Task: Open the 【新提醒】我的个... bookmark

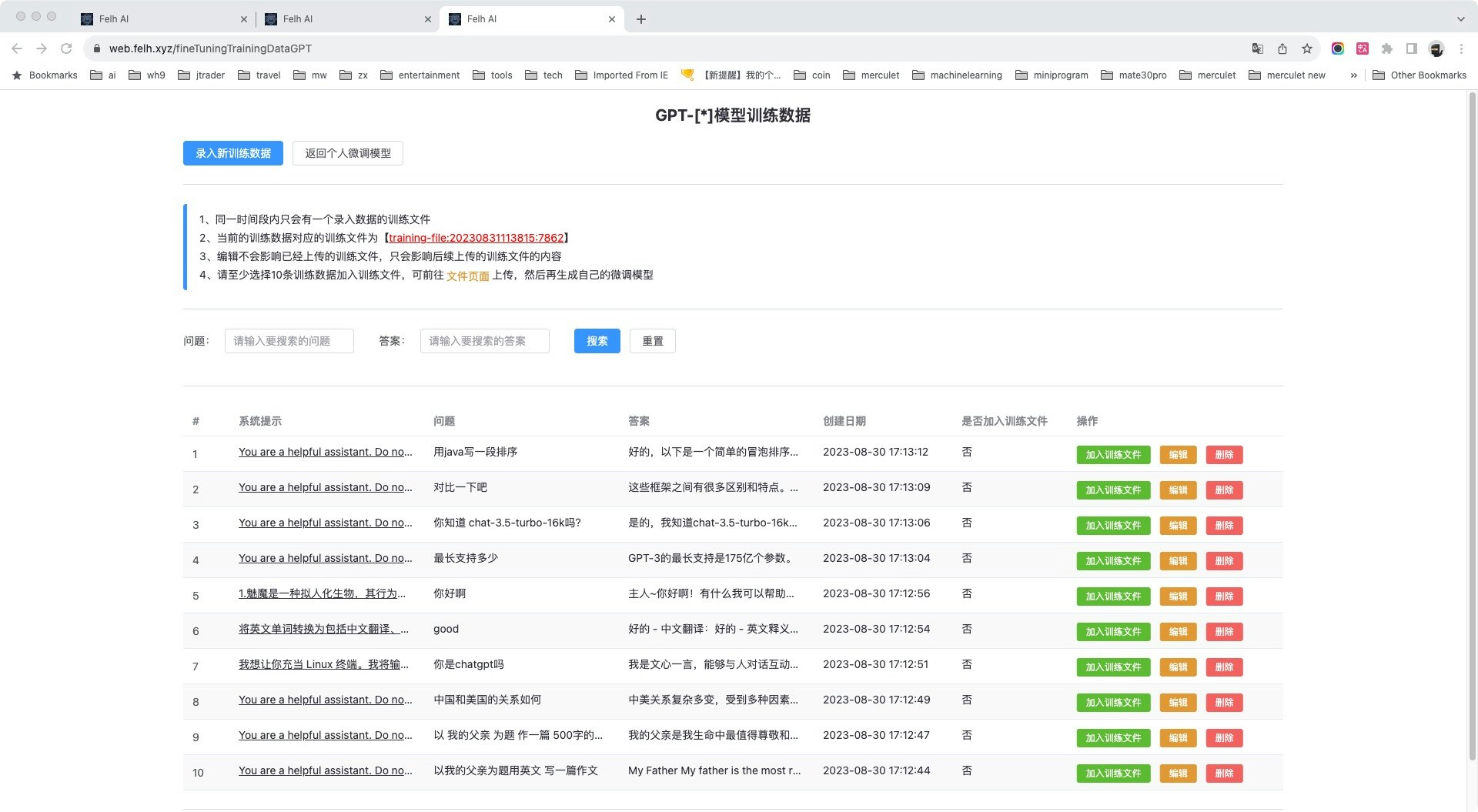Action: [731, 75]
